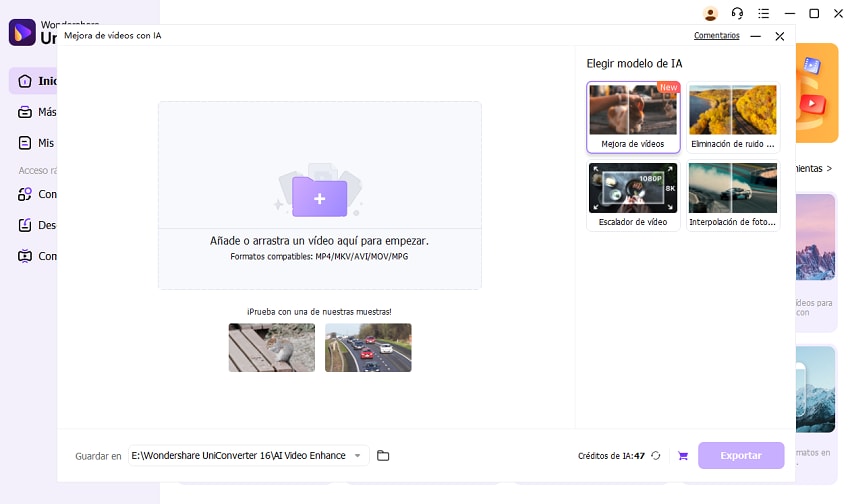The image size is (850, 504).
Task: Open the Des downloader sidebar item
Action: (x=37, y=225)
